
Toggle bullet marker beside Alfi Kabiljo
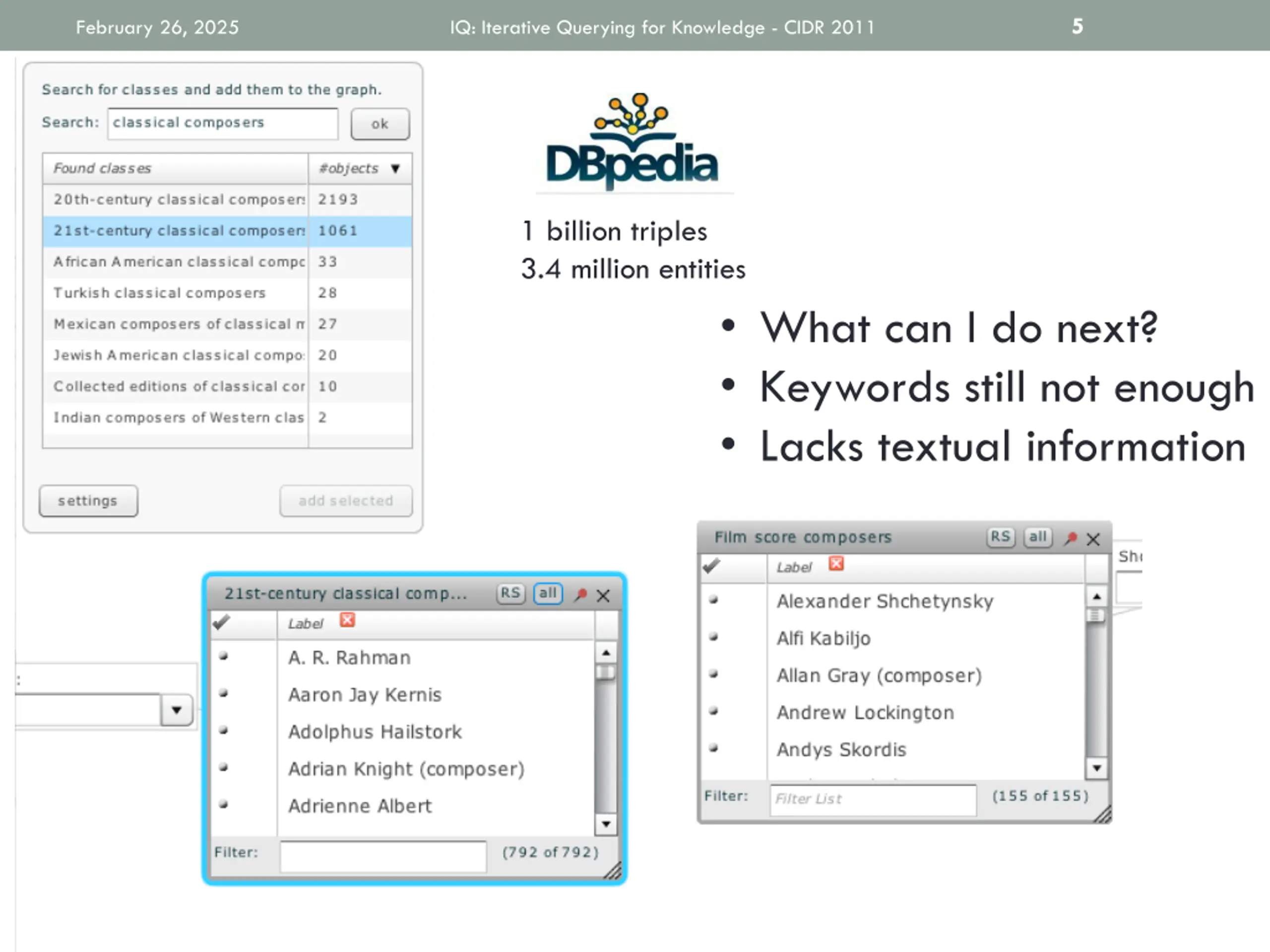[713, 636]
